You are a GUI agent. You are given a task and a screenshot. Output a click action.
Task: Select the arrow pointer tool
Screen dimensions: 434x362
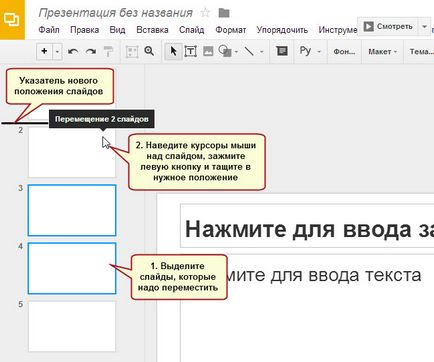coord(173,51)
